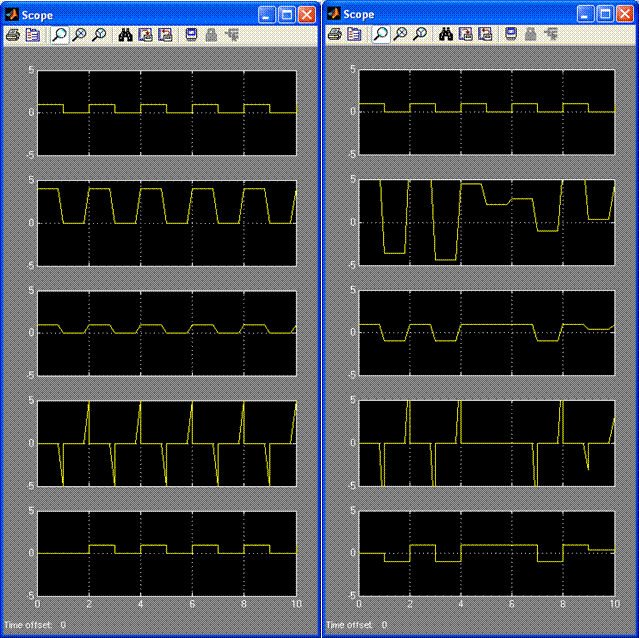Image resolution: width=639 pixels, height=638 pixels.
Task: Select Zoom X-axis tool in right Scope
Action: pos(401,34)
